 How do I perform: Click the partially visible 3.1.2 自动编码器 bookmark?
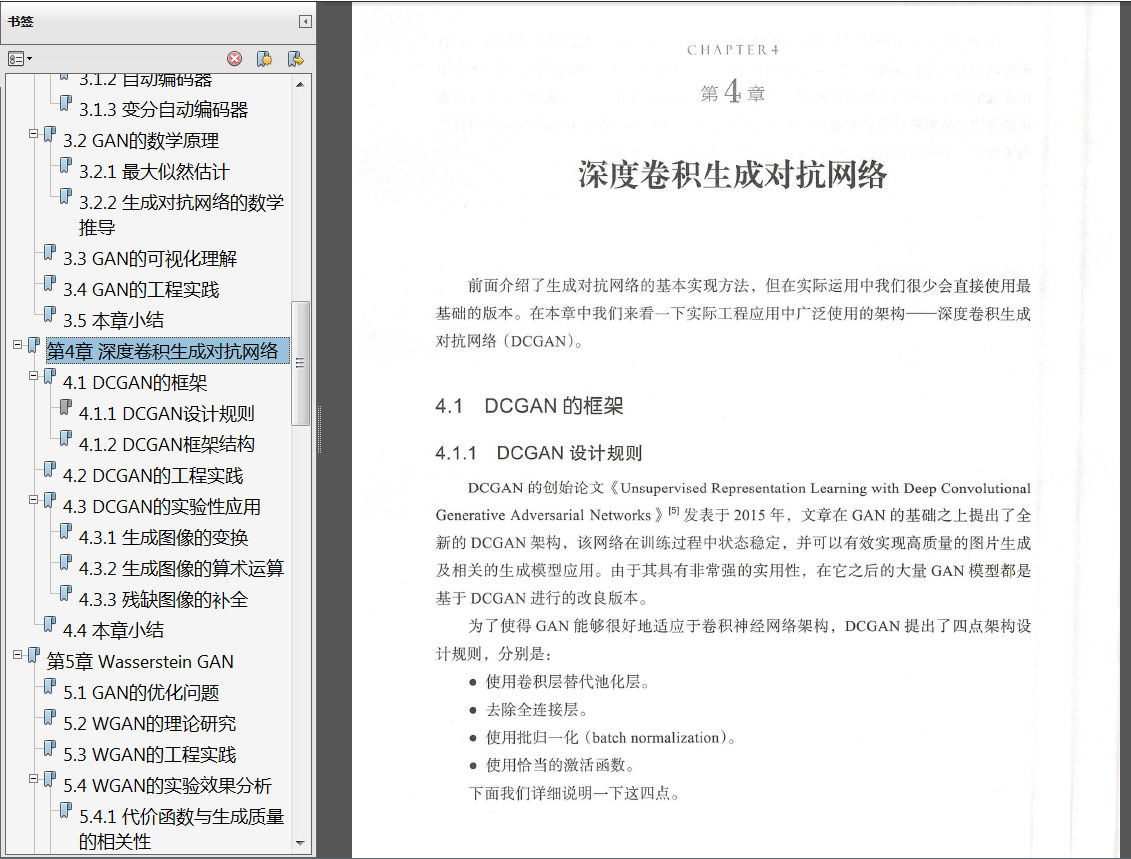tap(145, 79)
